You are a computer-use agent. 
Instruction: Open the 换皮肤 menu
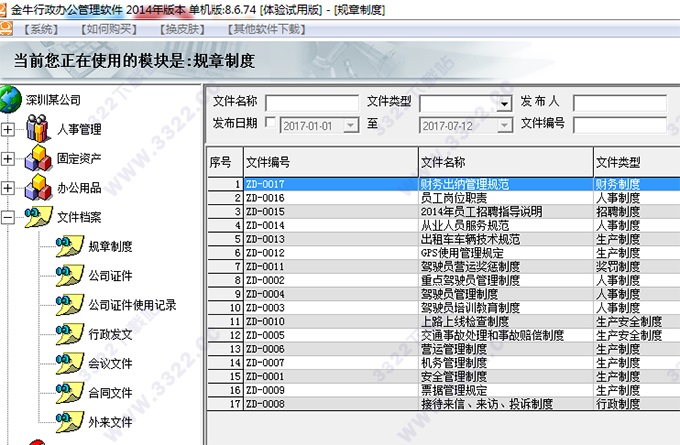(x=182, y=29)
